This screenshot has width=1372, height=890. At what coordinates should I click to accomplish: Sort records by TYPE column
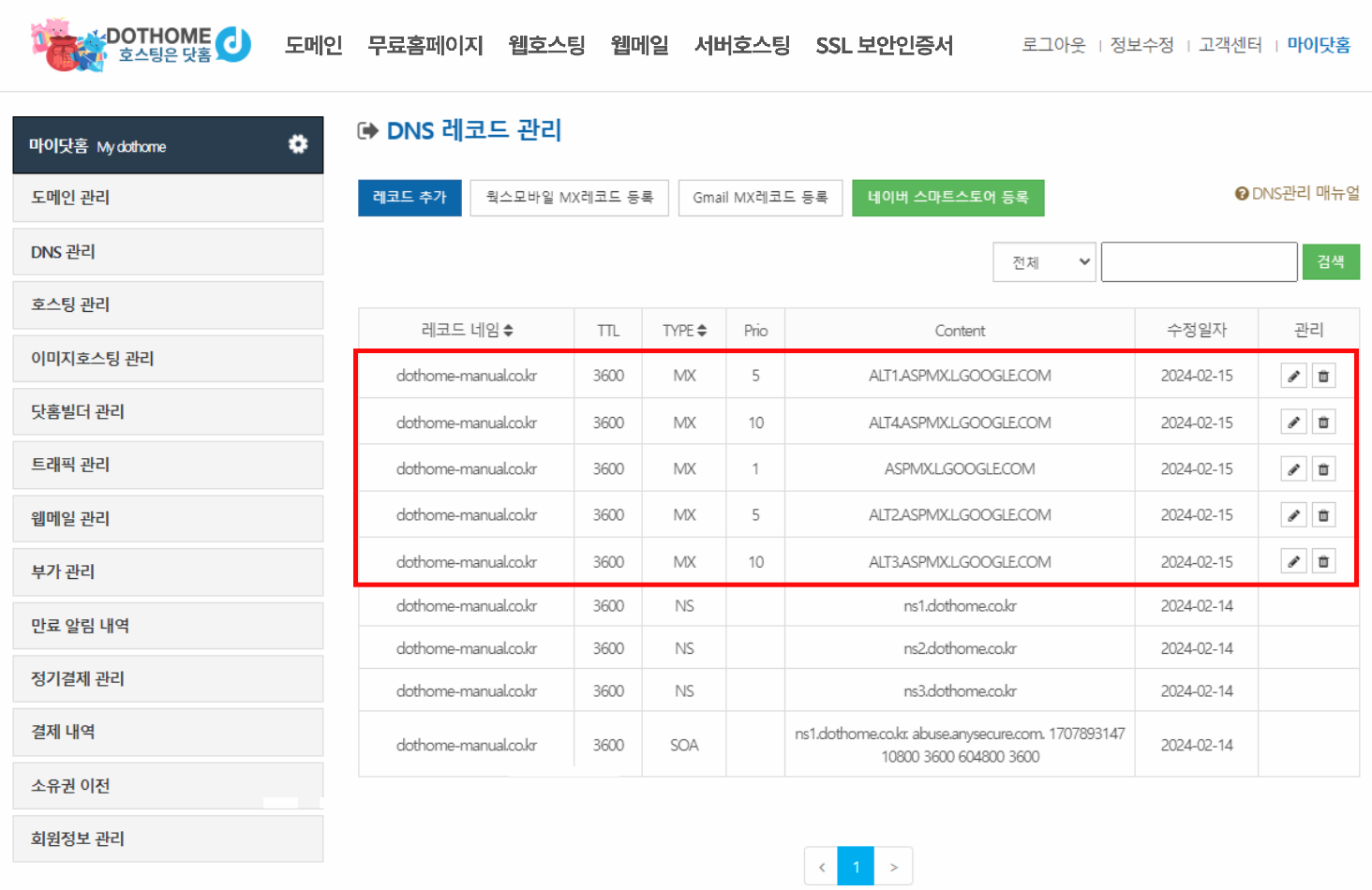click(x=684, y=331)
